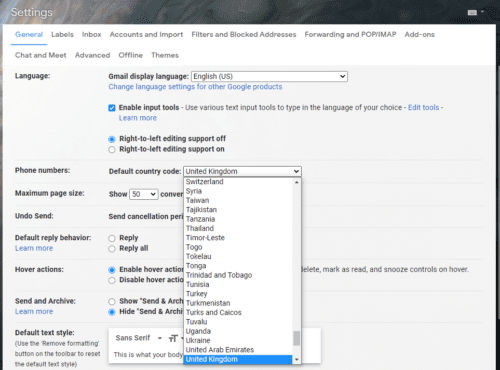Viewport: 500px width, 370px height.
Task: Open the Advanced tab
Action: pyautogui.click(x=92, y=55)
